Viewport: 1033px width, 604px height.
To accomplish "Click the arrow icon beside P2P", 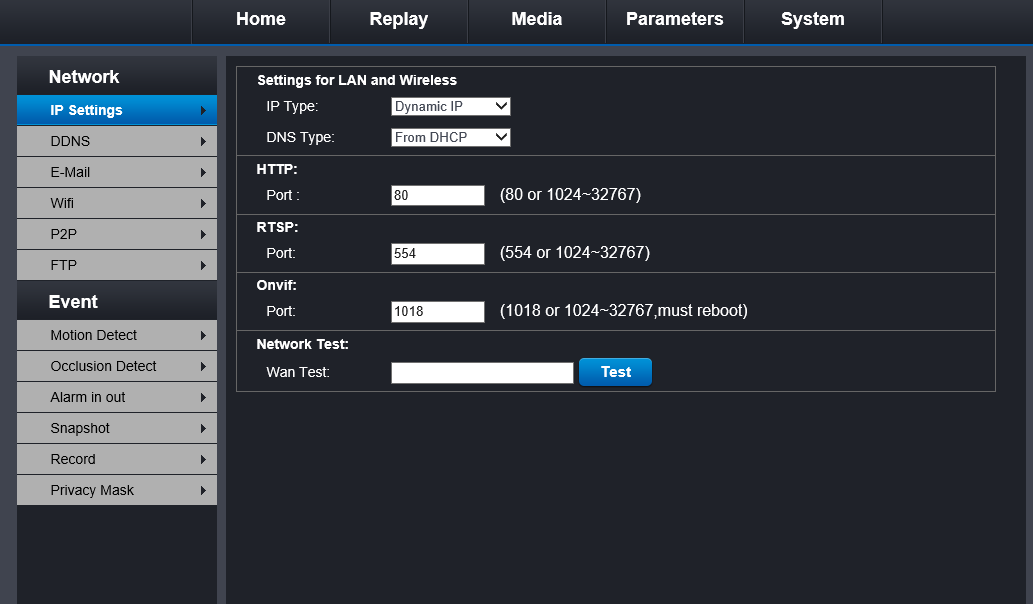I will click(203, 235).
